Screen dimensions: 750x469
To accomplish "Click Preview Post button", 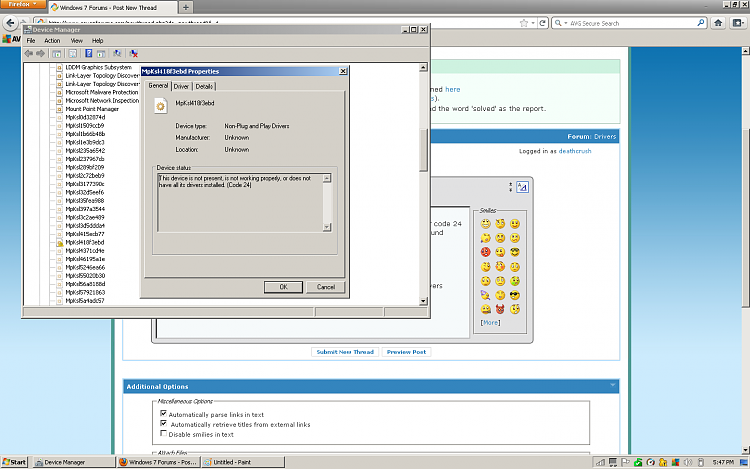I will point(406,352).
